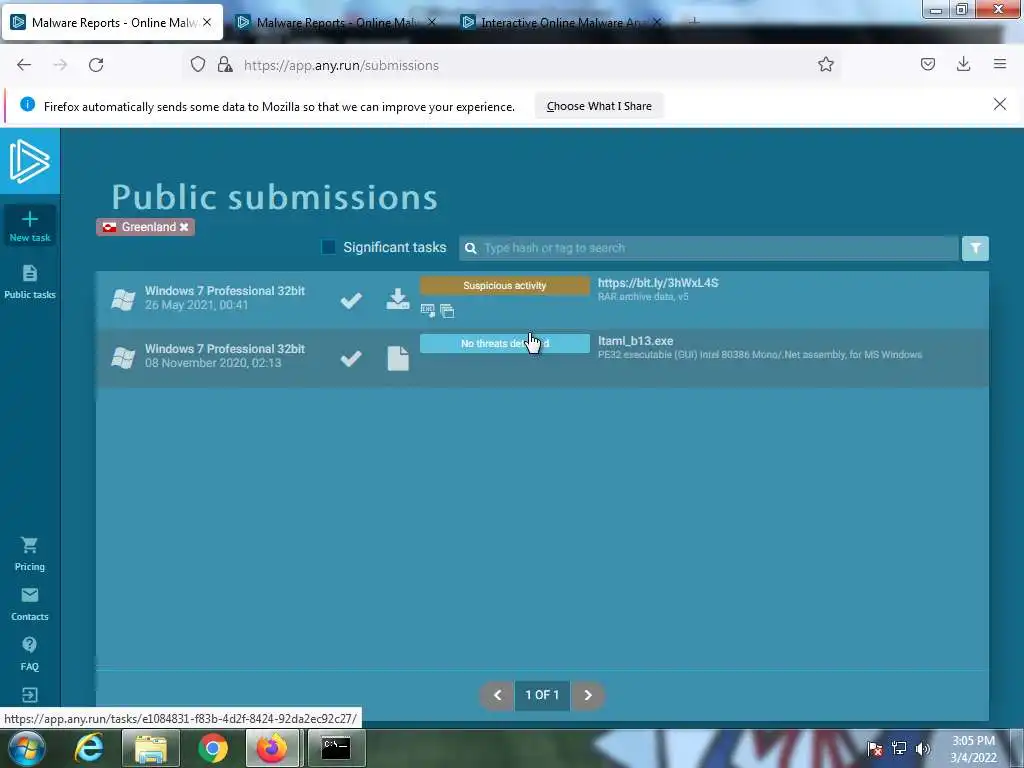
Task: Open the Contacts page
Action: pyautogui.click(x=29, y=604)
